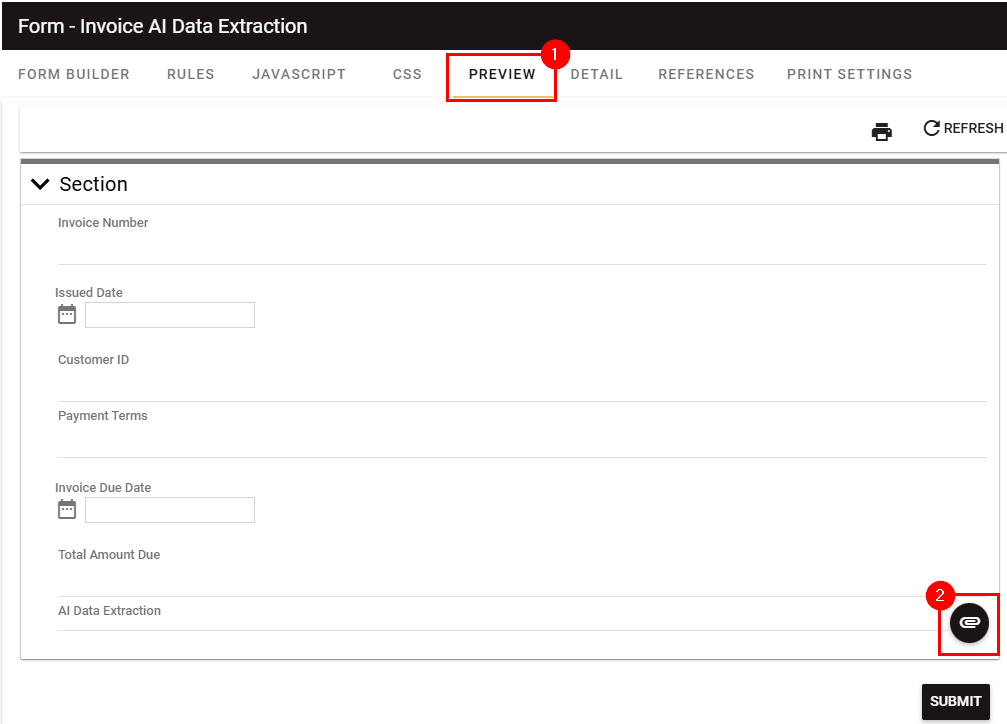Click the Payment Terms input field
Viewport: 1007px width, 724px height.
[x=520, y=442]
